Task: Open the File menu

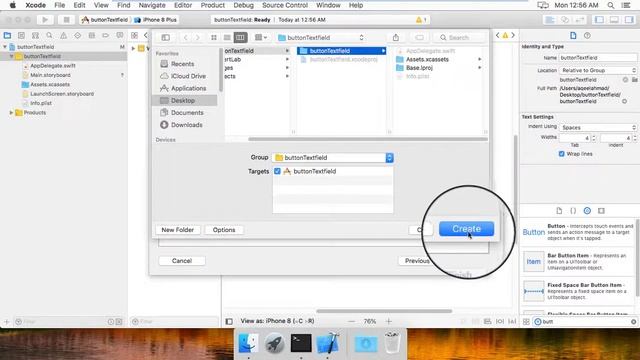Action: pyautogui.click(x=60, y=5)
